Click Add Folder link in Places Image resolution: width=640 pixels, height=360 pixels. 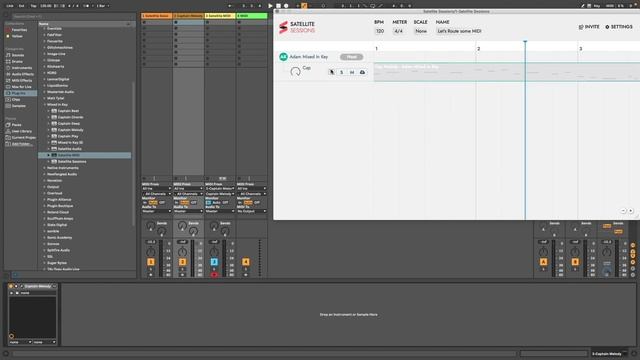(x=21, y=144)
